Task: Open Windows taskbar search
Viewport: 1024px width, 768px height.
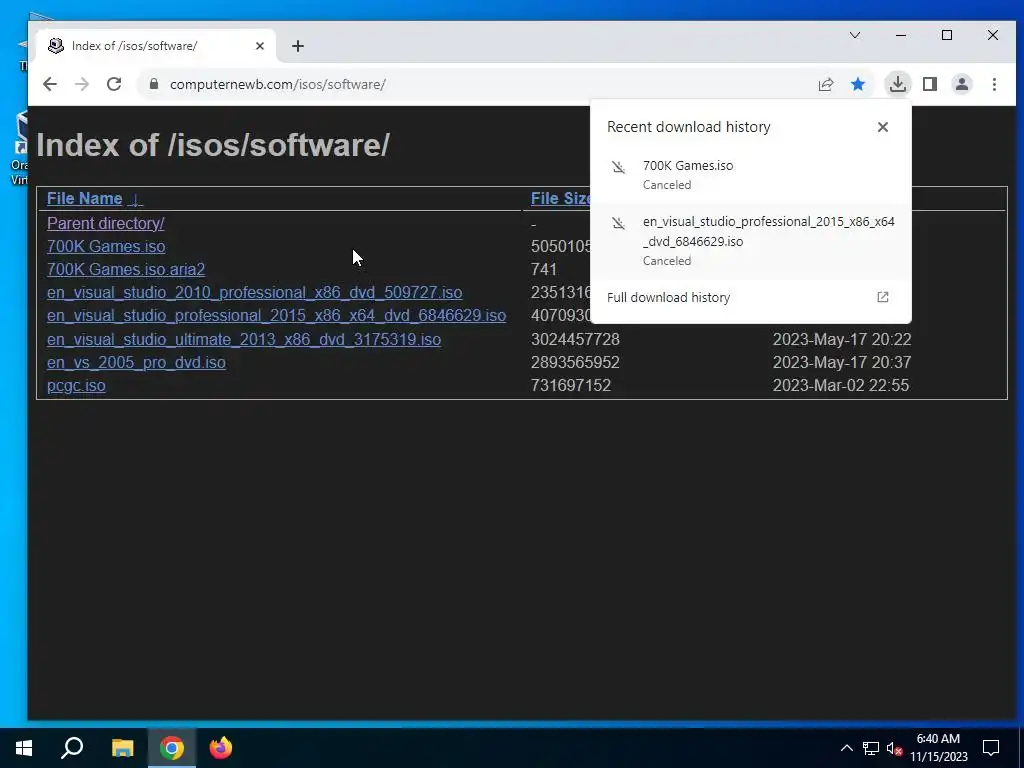Action: [72, 748]
